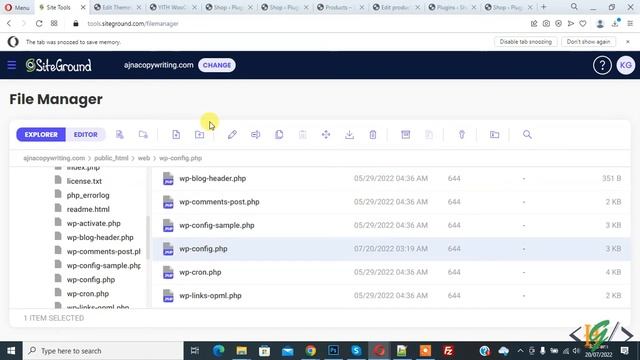Viewport: 640px width, 360px height.
Task: Switch to the Plugins browser tab
Action: (451, 7)
